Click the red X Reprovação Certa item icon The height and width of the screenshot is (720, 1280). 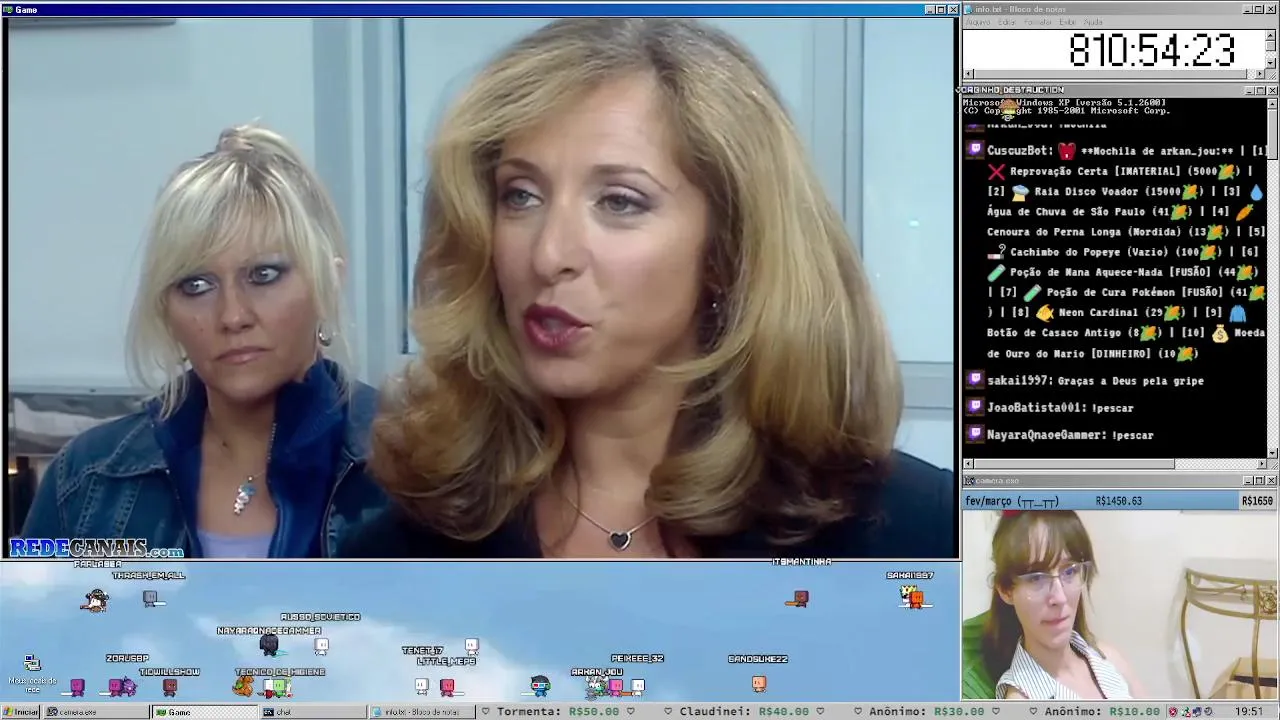(x=996, y=171)
